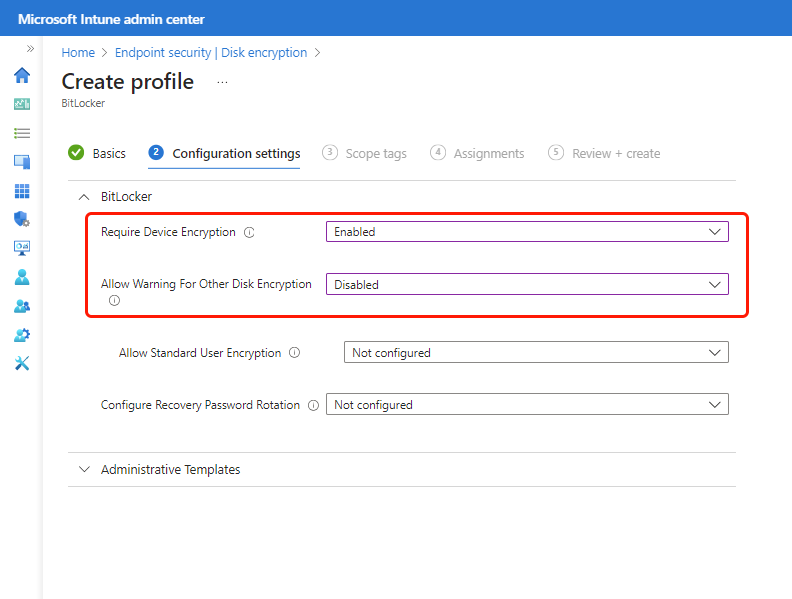Expand the left navigation sidebar chevrons

click(30, 48)
